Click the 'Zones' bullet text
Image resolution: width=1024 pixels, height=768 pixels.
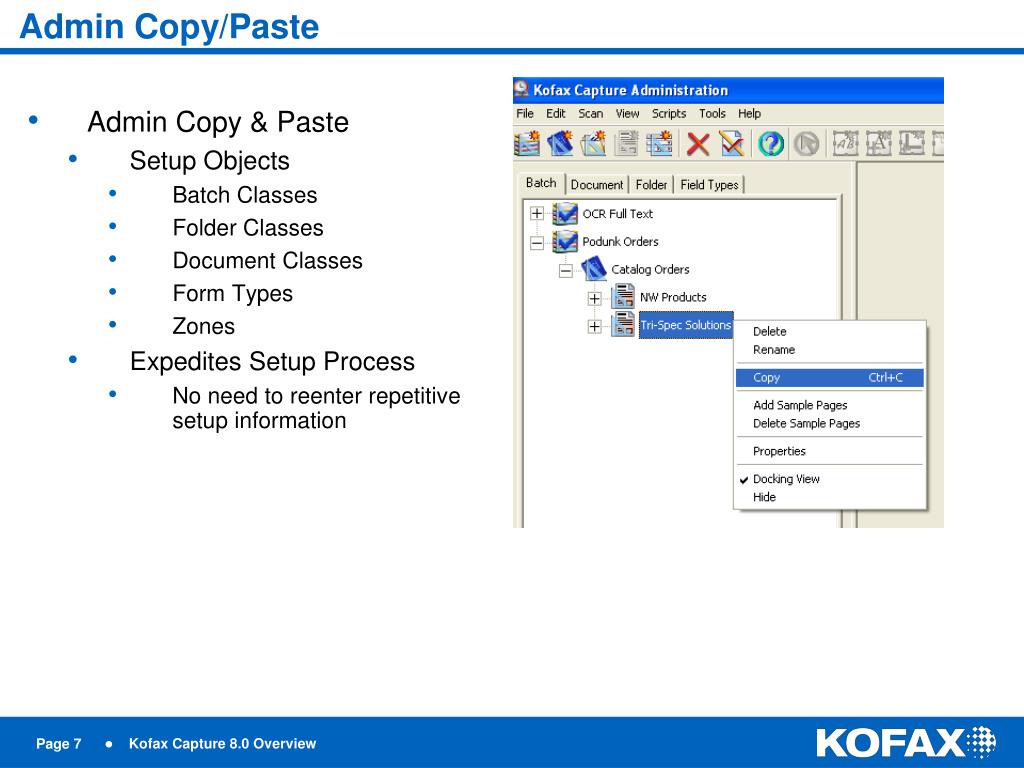[x=204, y=326]
